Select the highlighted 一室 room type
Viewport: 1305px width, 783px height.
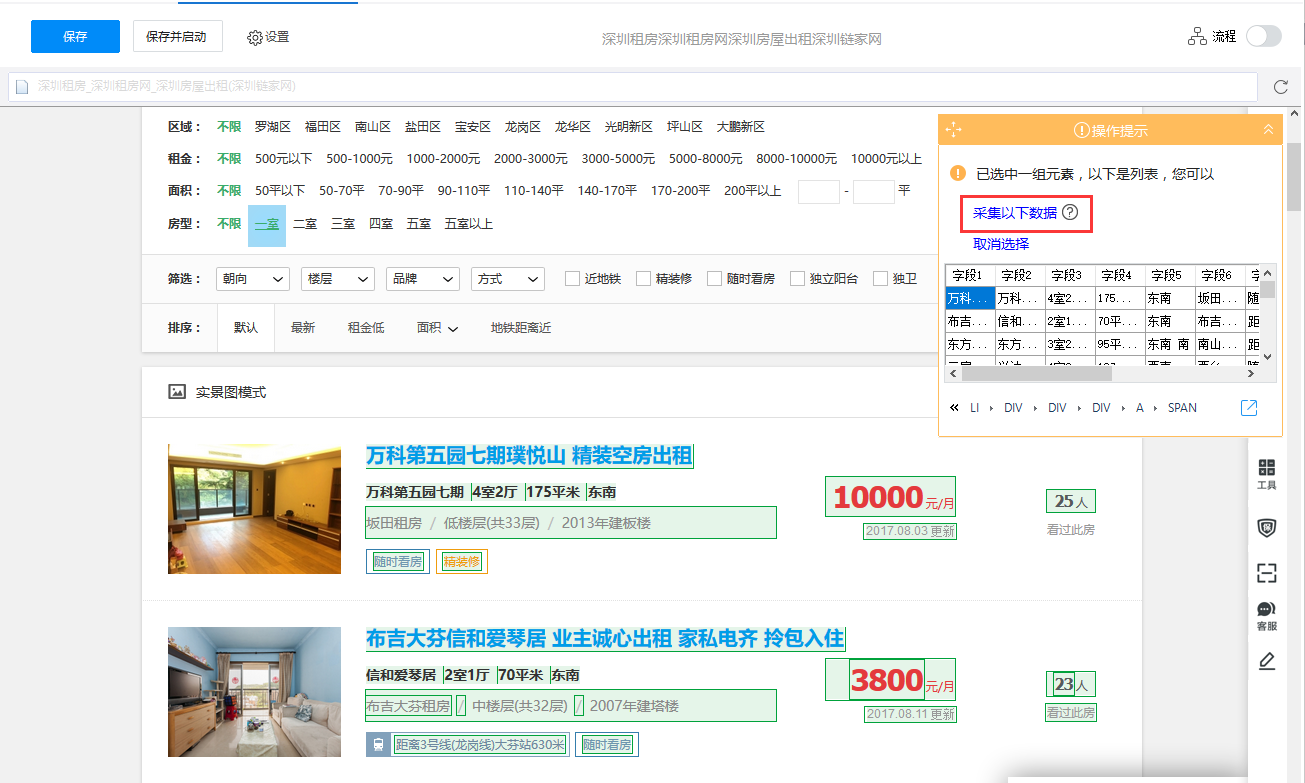tap(267, 225)
